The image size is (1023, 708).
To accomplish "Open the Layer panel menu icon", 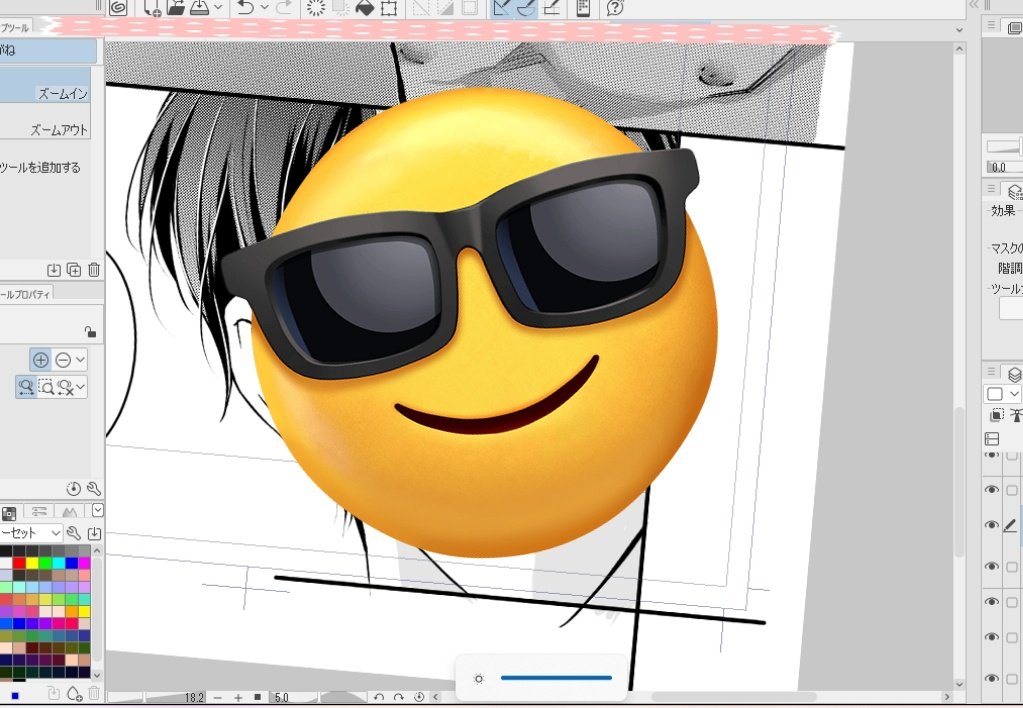I will [x=991, y=371].
